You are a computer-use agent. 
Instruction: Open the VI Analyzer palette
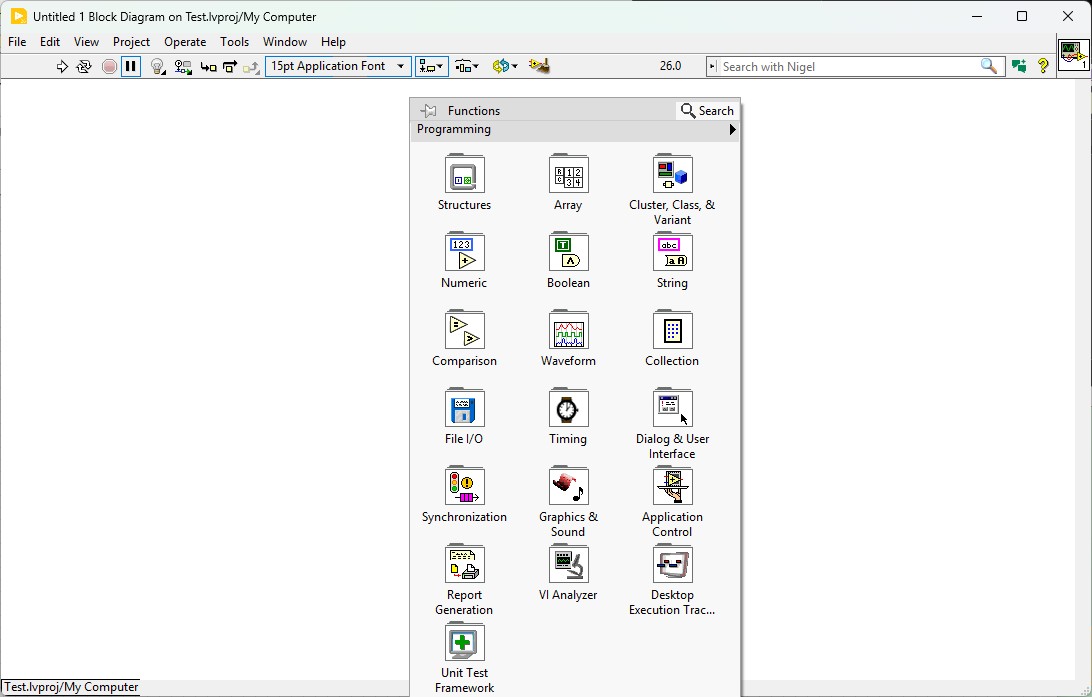click(x=568, y=572)
